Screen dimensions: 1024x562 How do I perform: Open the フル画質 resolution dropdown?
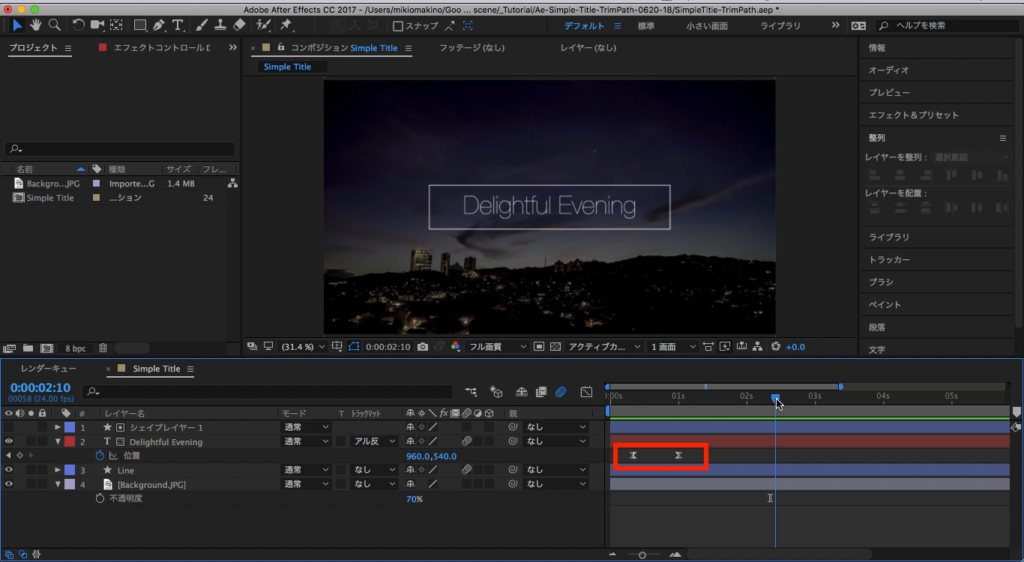click(x=497, y=346)
